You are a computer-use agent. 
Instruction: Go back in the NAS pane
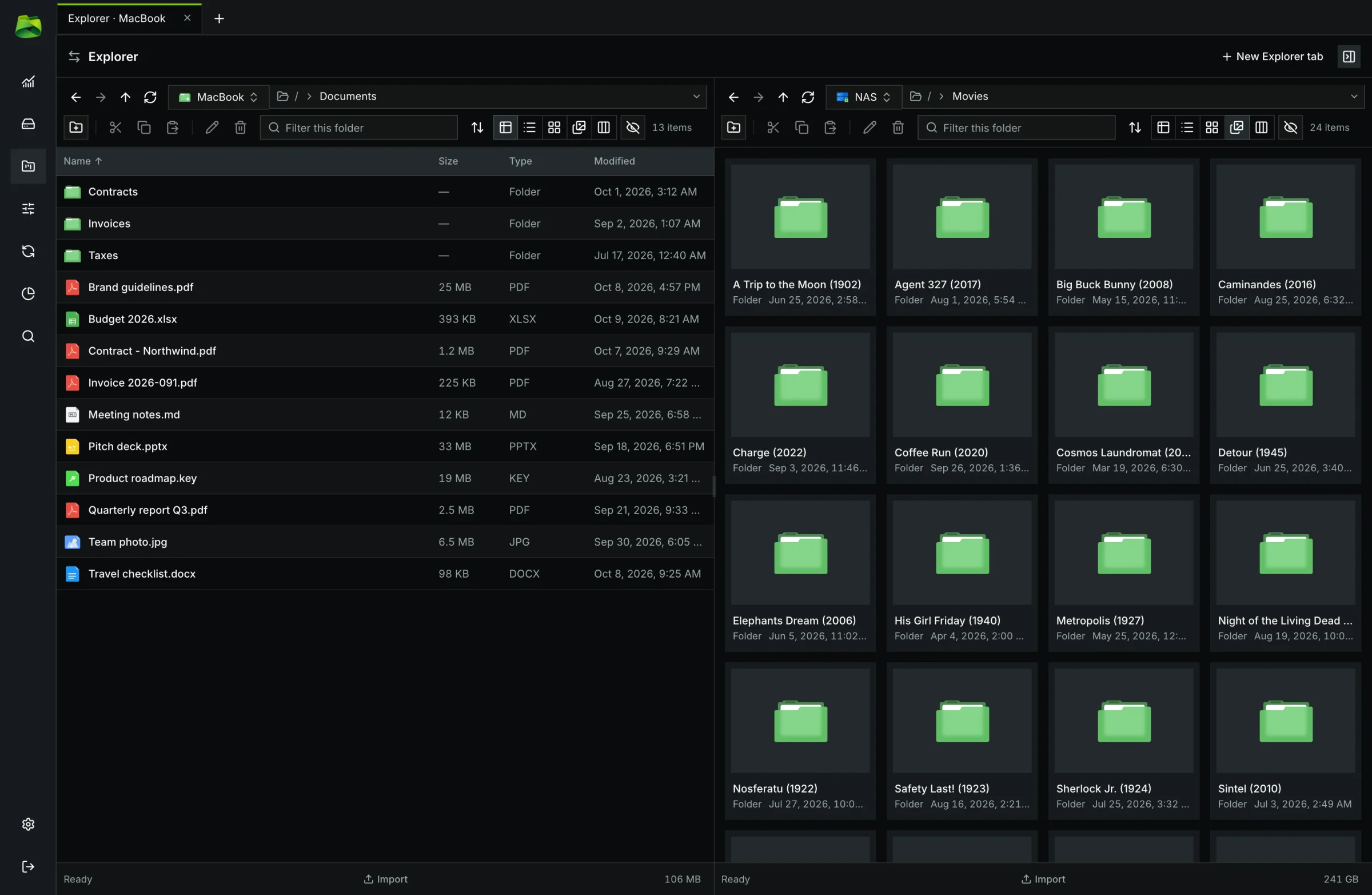(733, 97)
